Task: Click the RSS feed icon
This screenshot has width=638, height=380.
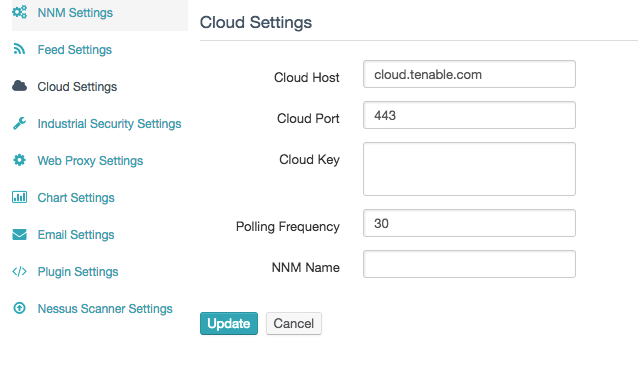Action: click(19, 49)
